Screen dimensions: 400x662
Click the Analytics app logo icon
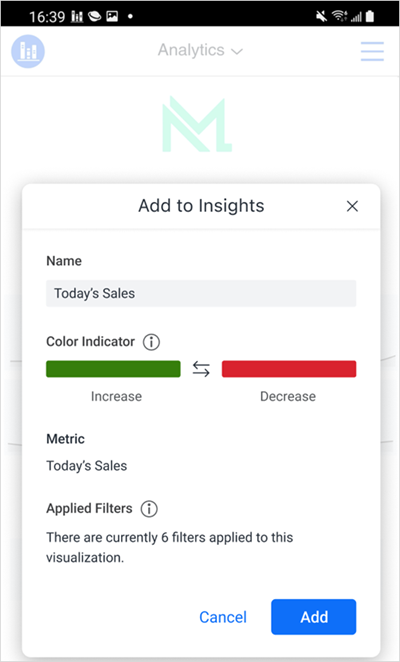[x=28, y=51]
